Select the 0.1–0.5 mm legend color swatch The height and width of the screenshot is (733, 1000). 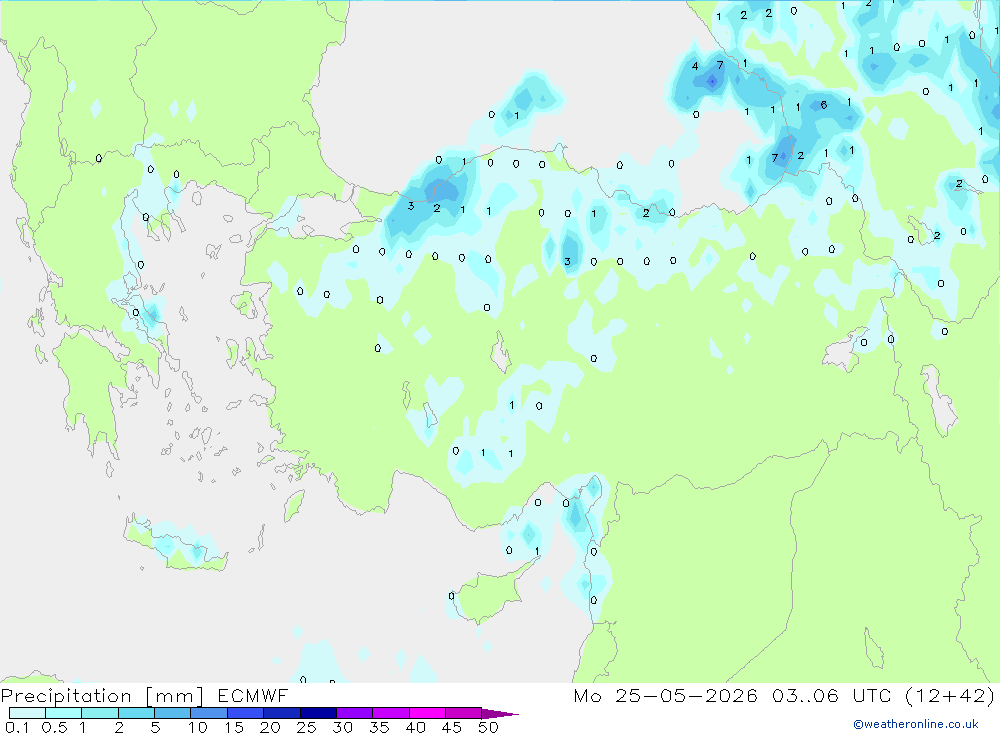coord(27,713)
